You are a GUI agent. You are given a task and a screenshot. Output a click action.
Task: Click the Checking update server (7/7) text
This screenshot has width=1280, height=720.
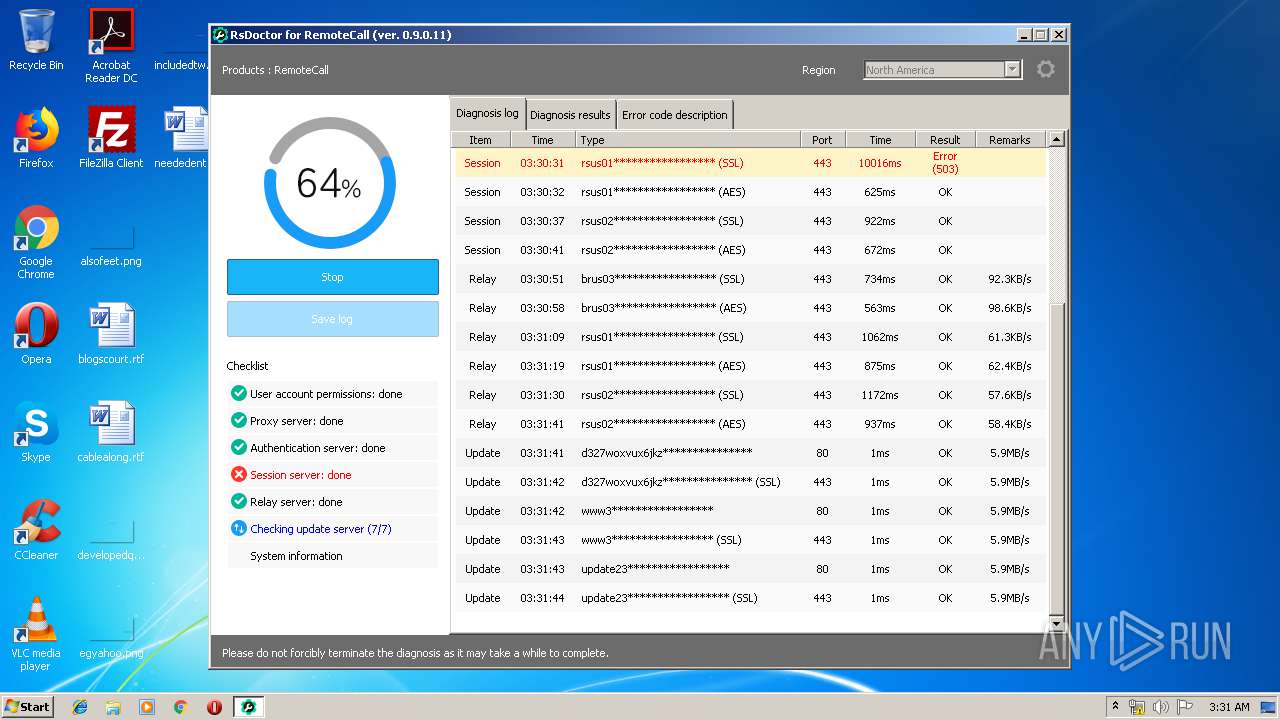coord(321,529)
